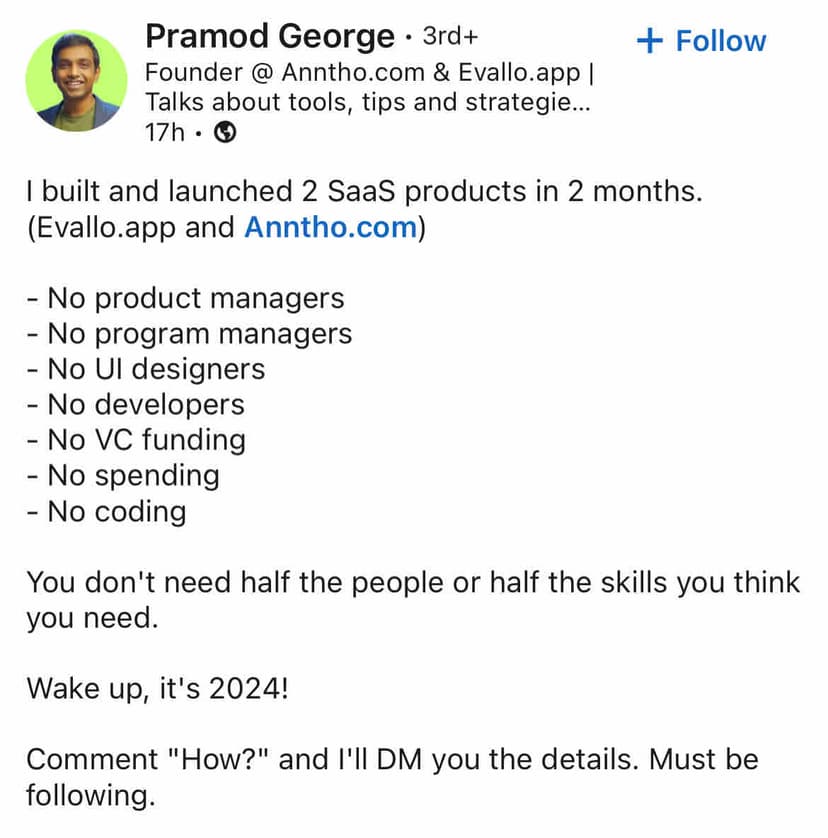Open the Anntho.com hyperlink in the post
Image resolution: width=828 pixels, height=838 pixels.
click(330, 227)
